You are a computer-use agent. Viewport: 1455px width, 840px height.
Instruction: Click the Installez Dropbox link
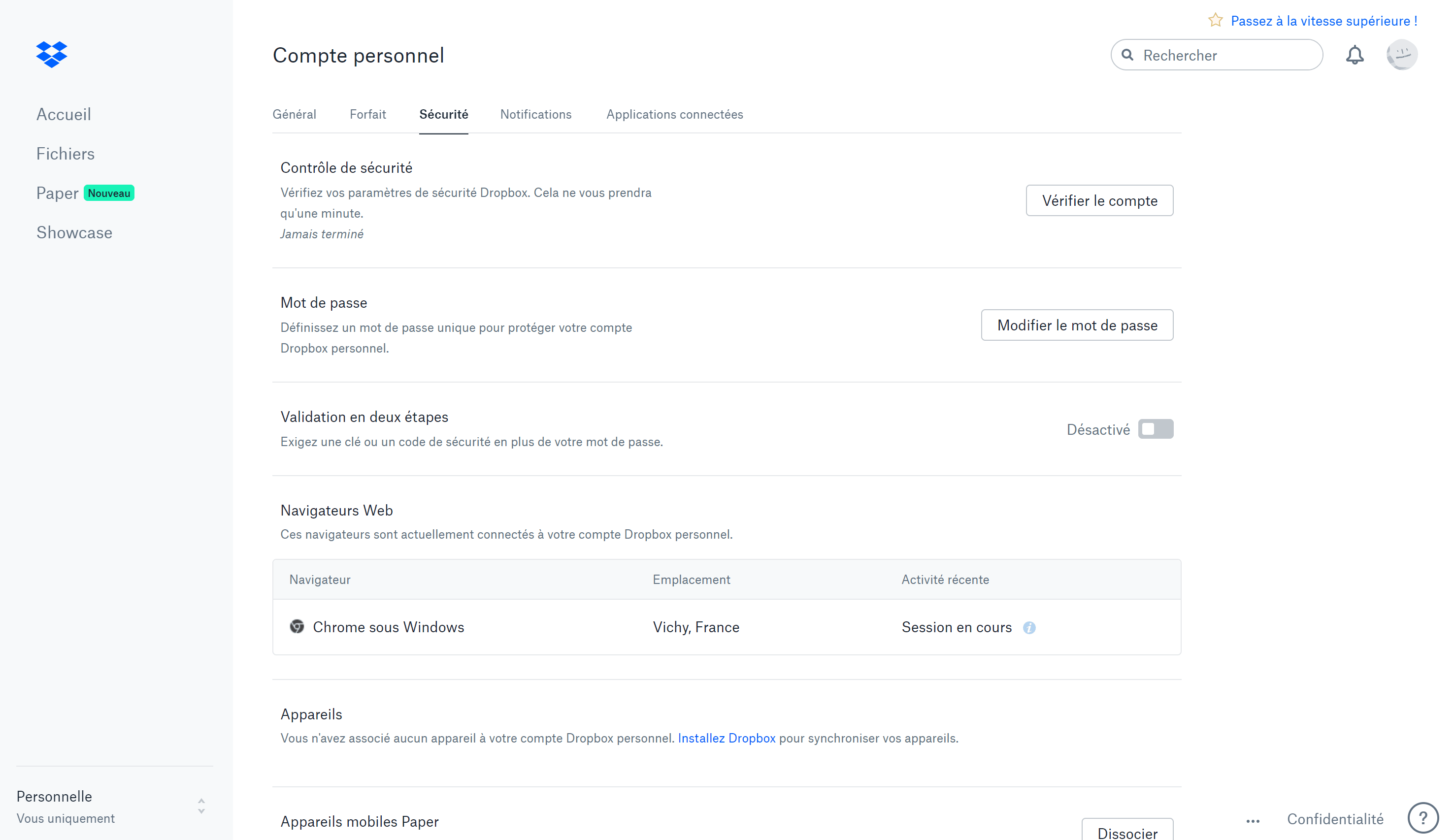pyautogui.click(x=728, y=738)
